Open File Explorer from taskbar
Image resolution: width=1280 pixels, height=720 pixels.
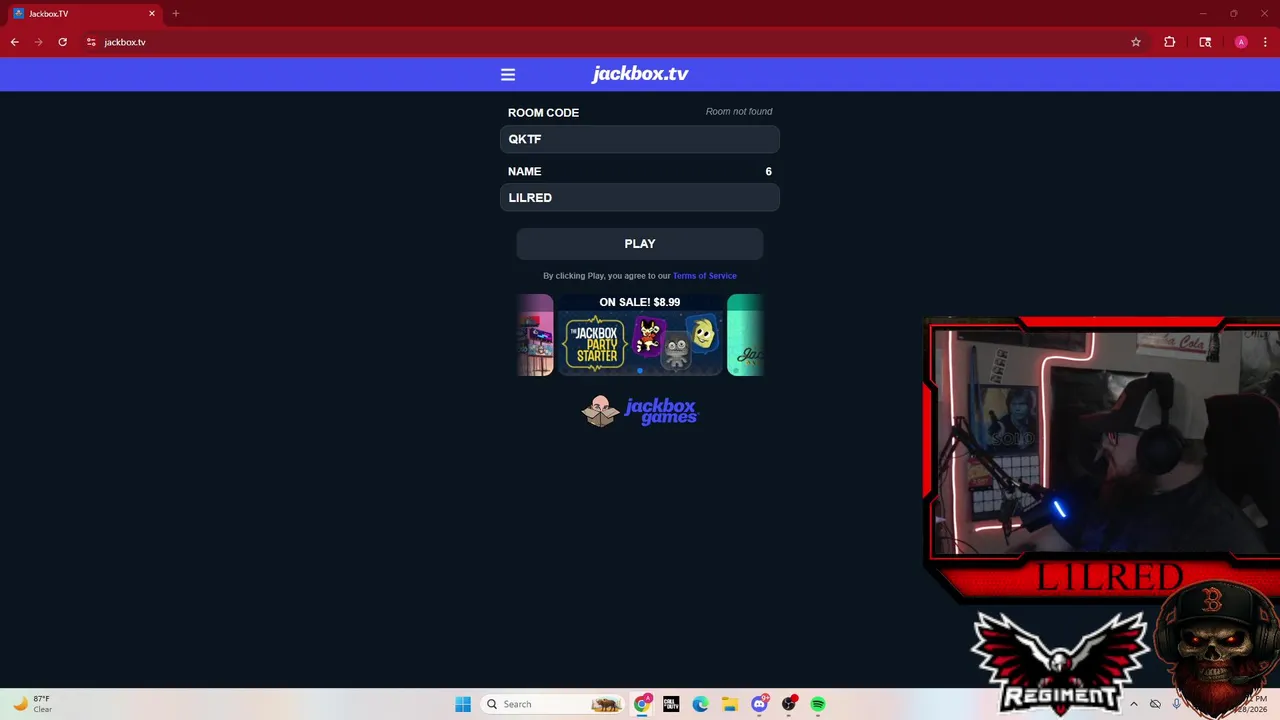(730, 704)
